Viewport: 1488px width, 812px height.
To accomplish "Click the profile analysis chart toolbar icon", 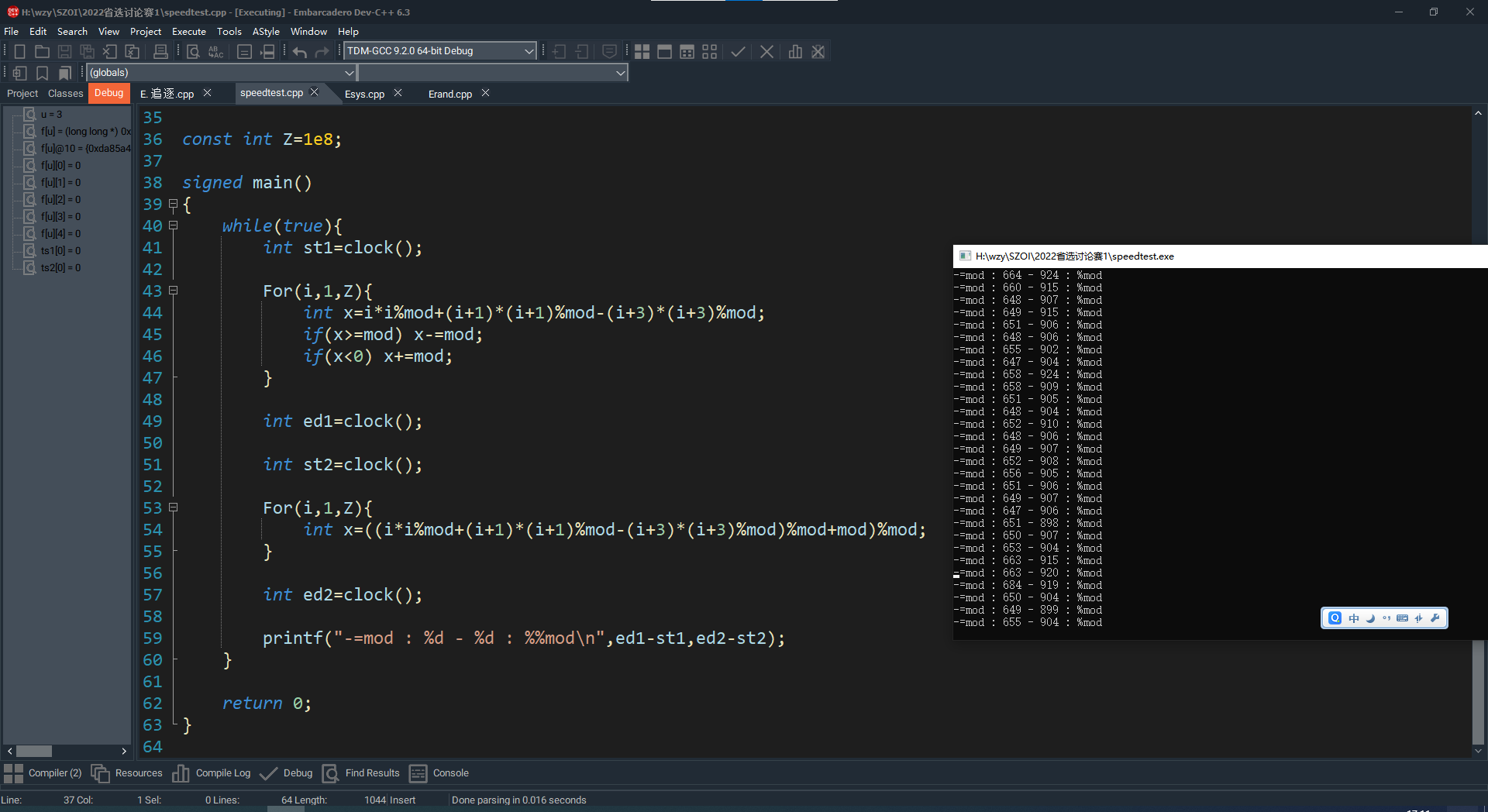I will pos(795,52).
